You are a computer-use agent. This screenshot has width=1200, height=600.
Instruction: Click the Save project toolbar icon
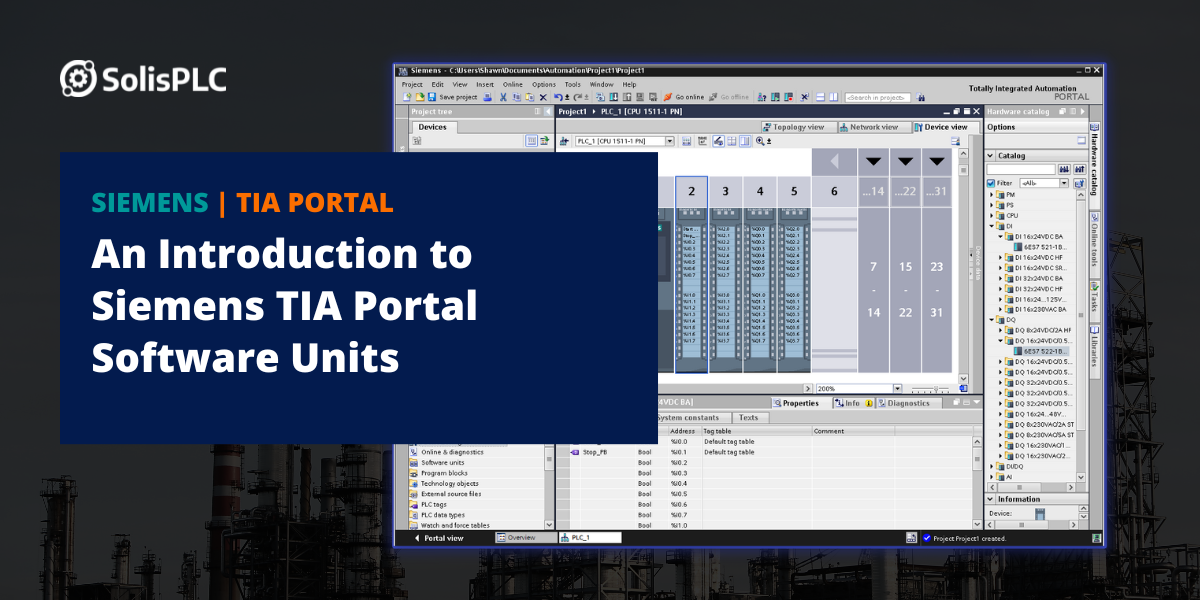click(432, 97)
